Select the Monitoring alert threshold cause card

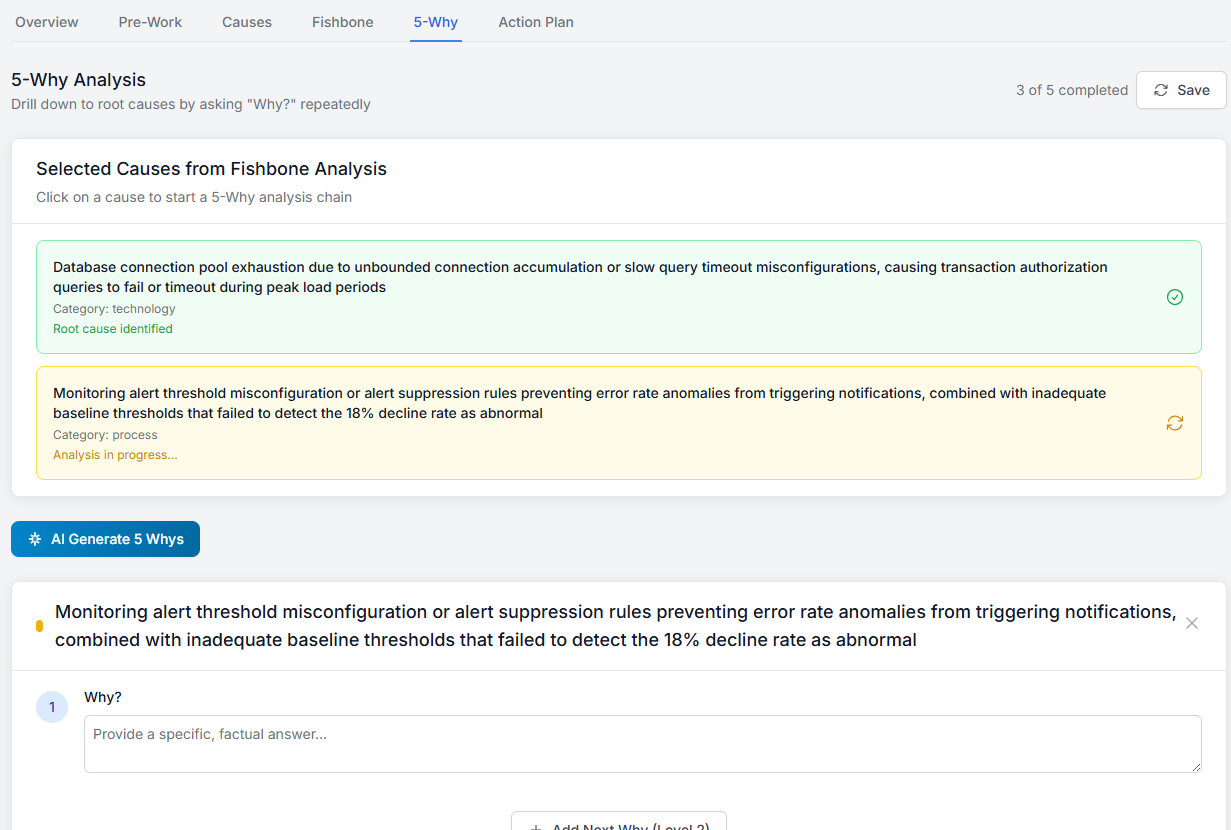pos(618,423)
